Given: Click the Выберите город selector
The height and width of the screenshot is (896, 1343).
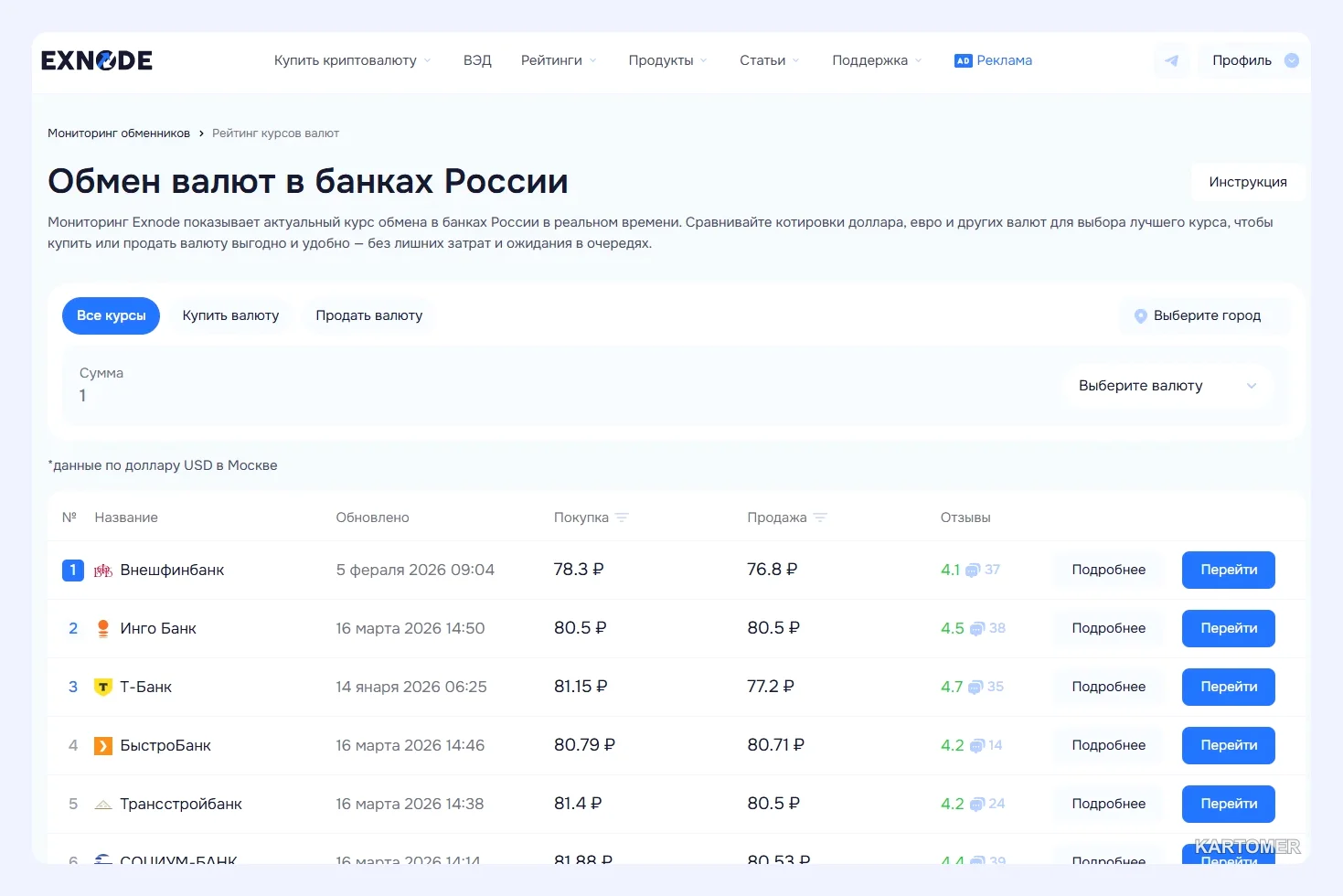Looking at the screenshot, I should (1205, 315).
